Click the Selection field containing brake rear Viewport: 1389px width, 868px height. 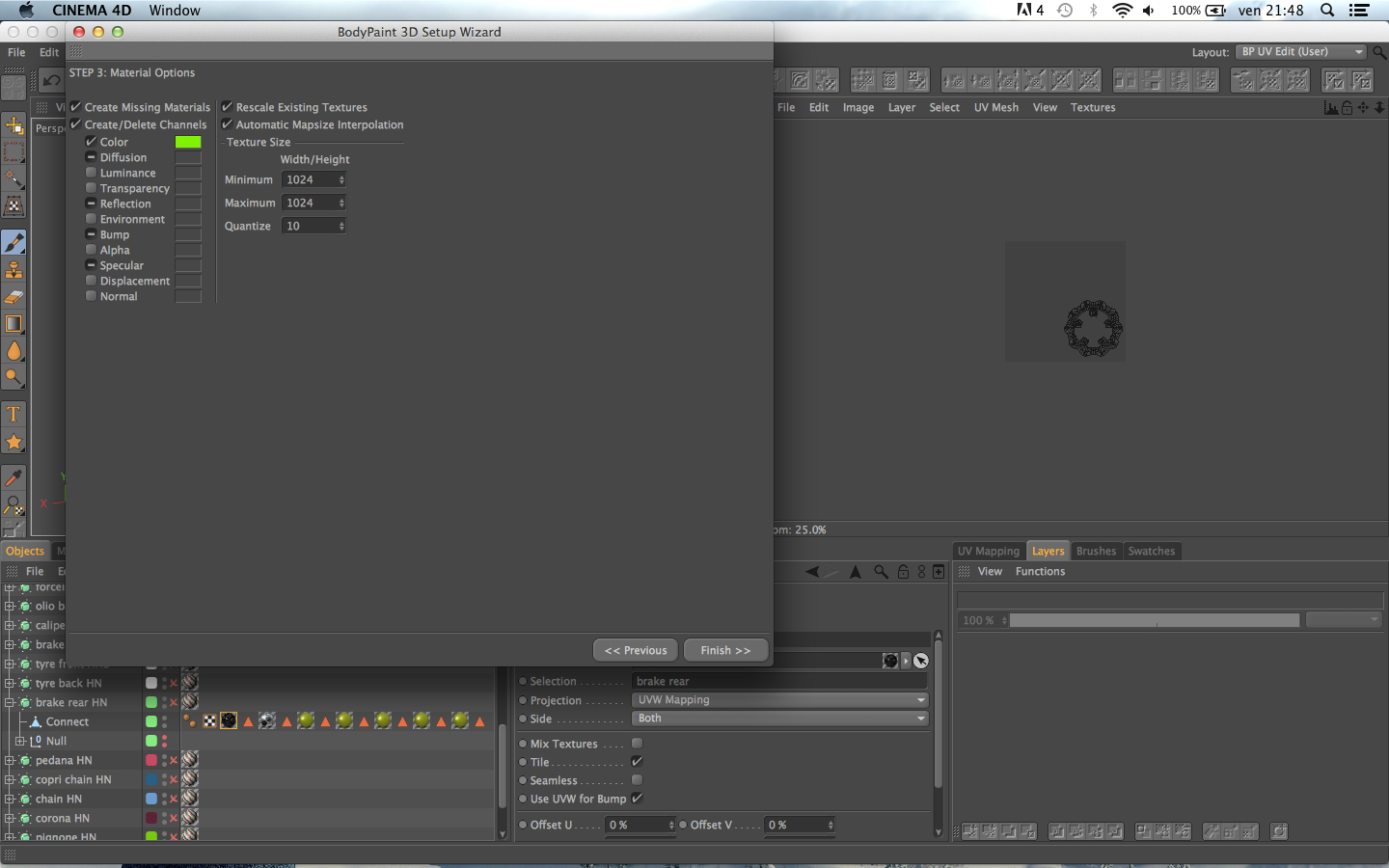779,681
